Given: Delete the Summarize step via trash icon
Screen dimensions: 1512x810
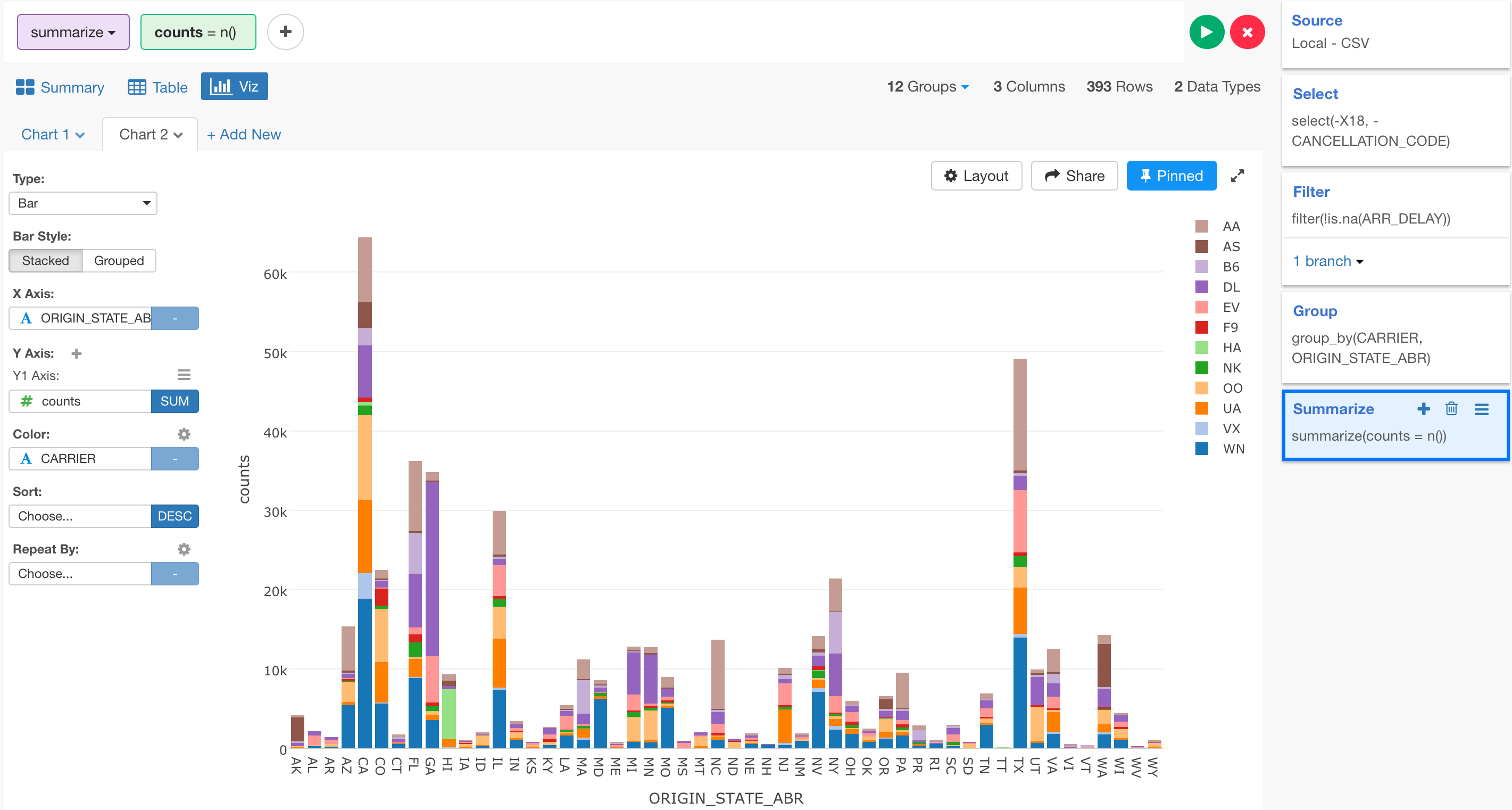Looking at the screenshot, I should coord(1451,409).
